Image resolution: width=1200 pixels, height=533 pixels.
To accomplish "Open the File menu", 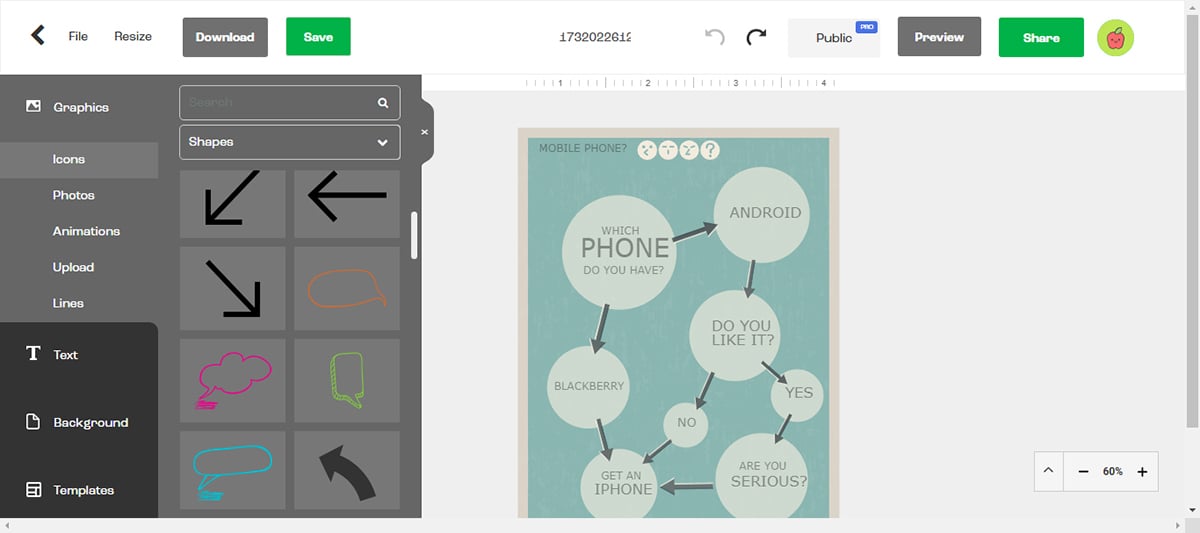I will point(78,37).
